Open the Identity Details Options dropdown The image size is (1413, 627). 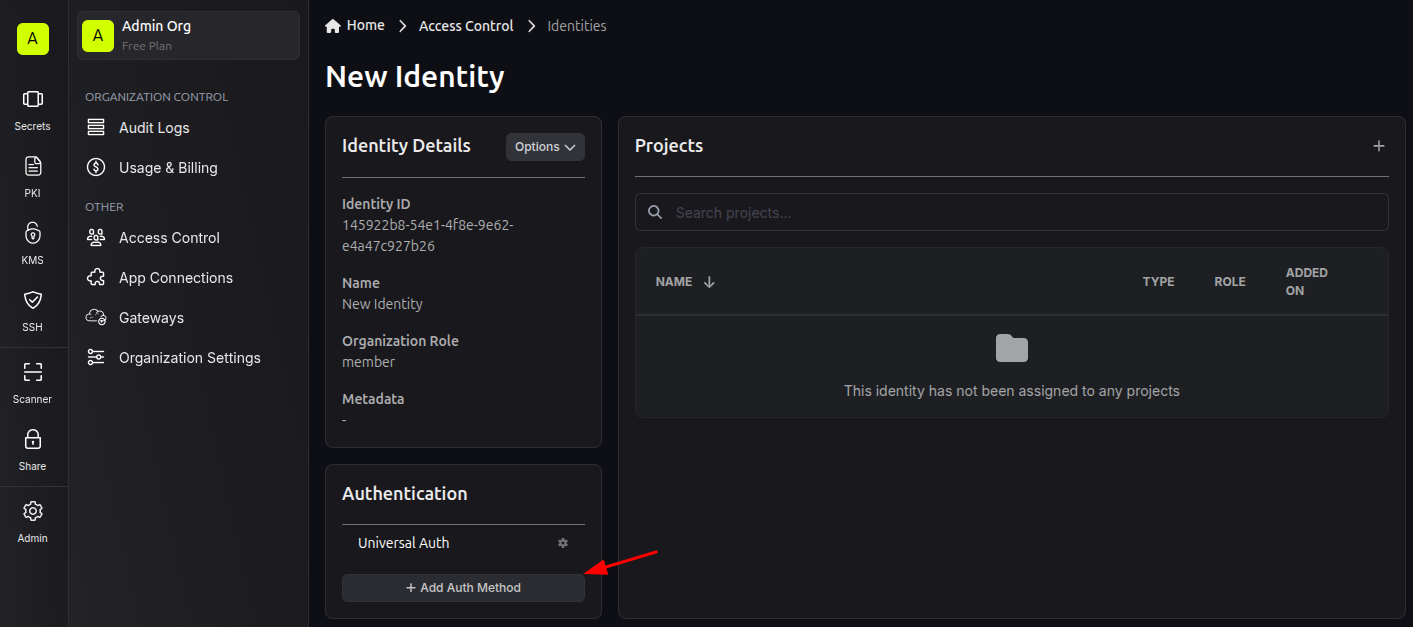pyautogui.click(x=545, y=147)
